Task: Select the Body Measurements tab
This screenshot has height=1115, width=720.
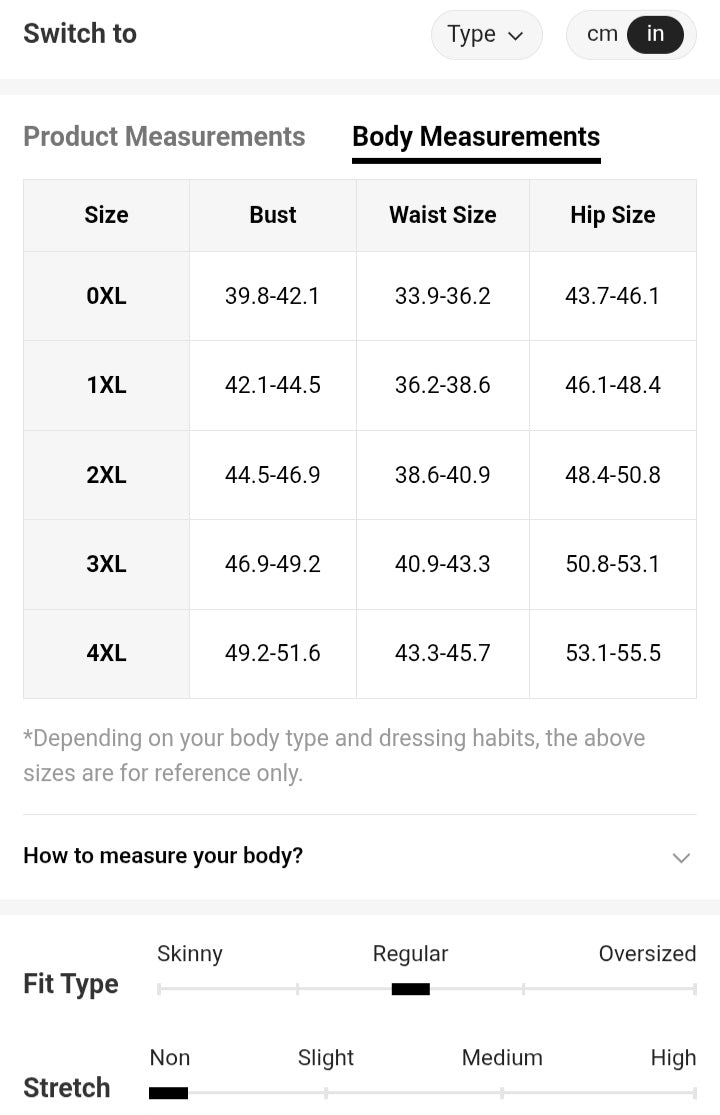Action: [x=476, y=137]
